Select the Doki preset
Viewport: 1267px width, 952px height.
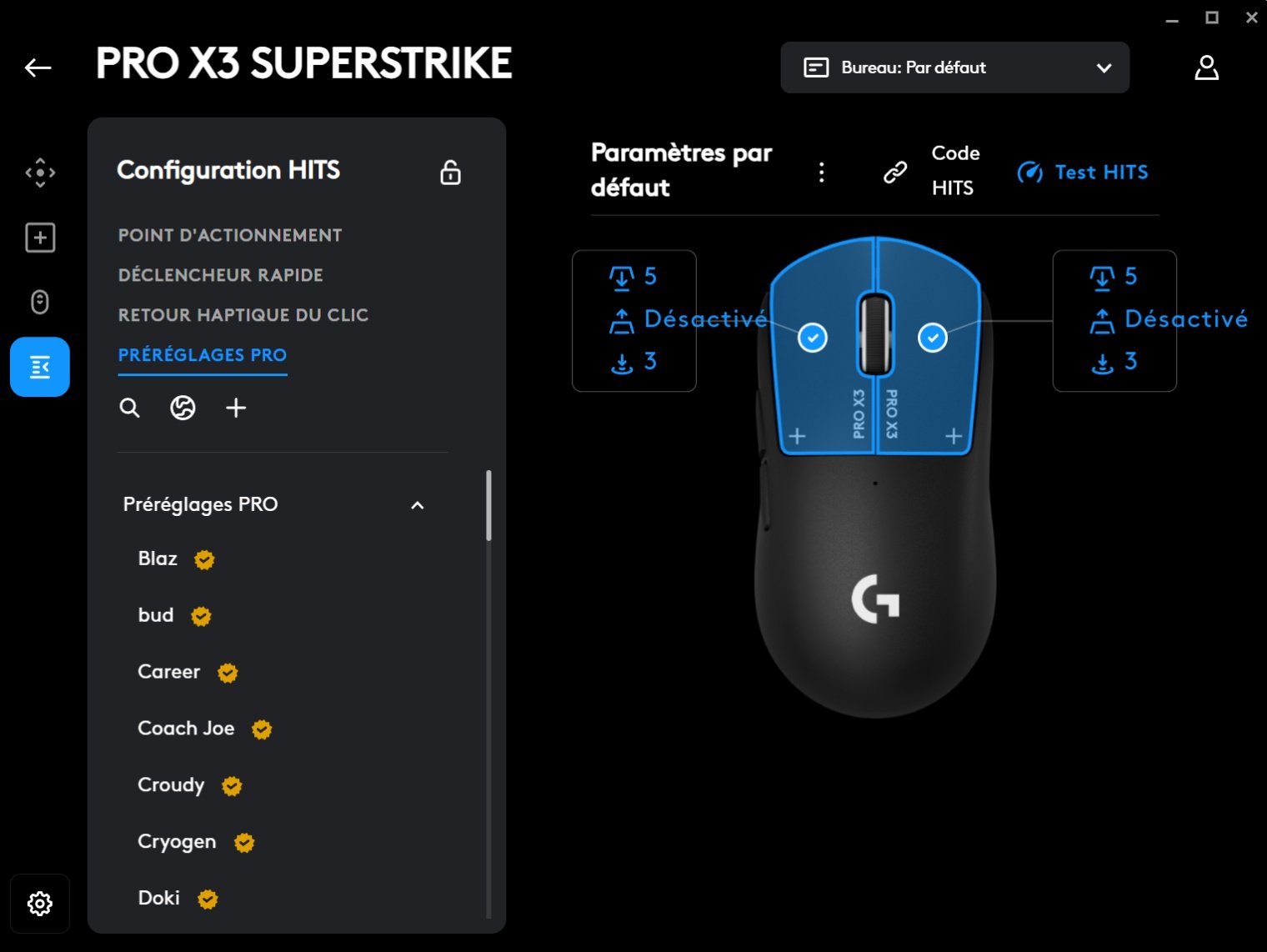[159, 898]
